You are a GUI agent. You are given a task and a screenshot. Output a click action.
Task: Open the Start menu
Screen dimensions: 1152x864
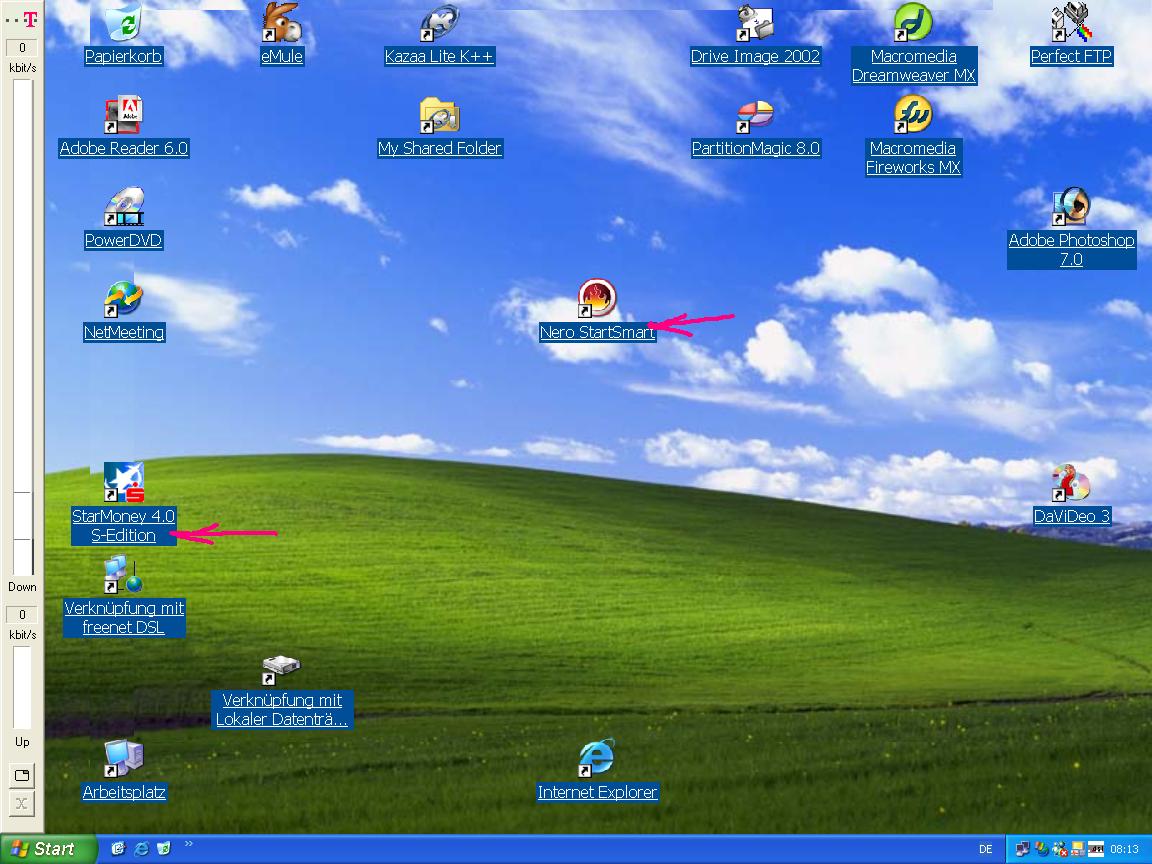(48, 849)
